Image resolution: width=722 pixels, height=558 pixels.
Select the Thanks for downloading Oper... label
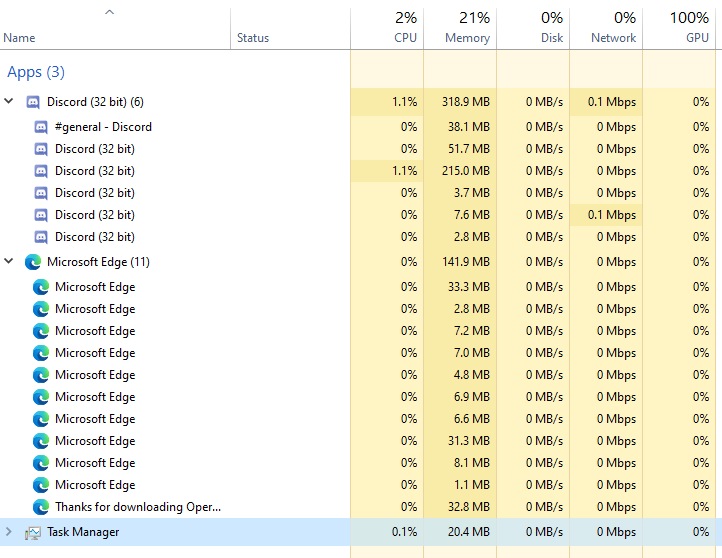point(138,507)
